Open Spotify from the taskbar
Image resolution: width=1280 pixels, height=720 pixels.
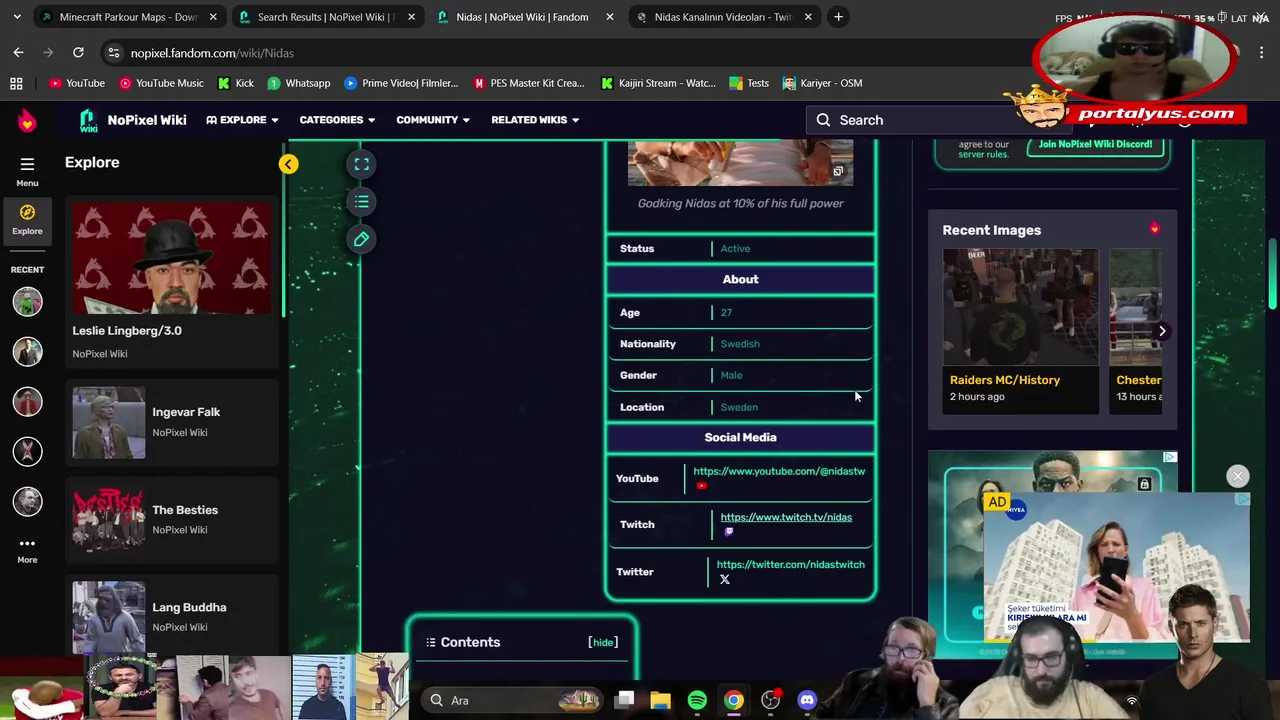[697, 700]
